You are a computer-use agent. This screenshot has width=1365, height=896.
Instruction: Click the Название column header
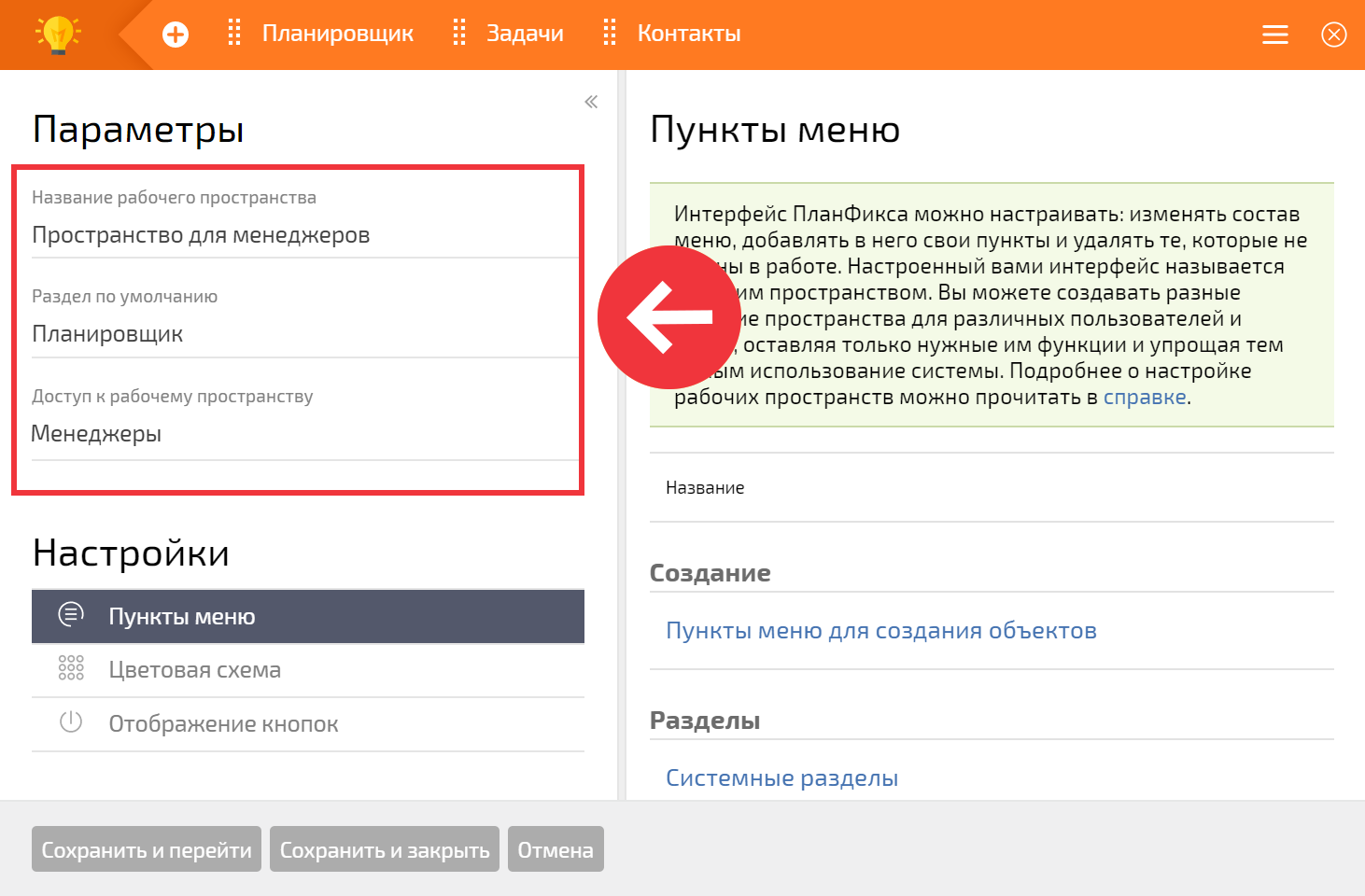pyautogui.click(x=705, y=487)
